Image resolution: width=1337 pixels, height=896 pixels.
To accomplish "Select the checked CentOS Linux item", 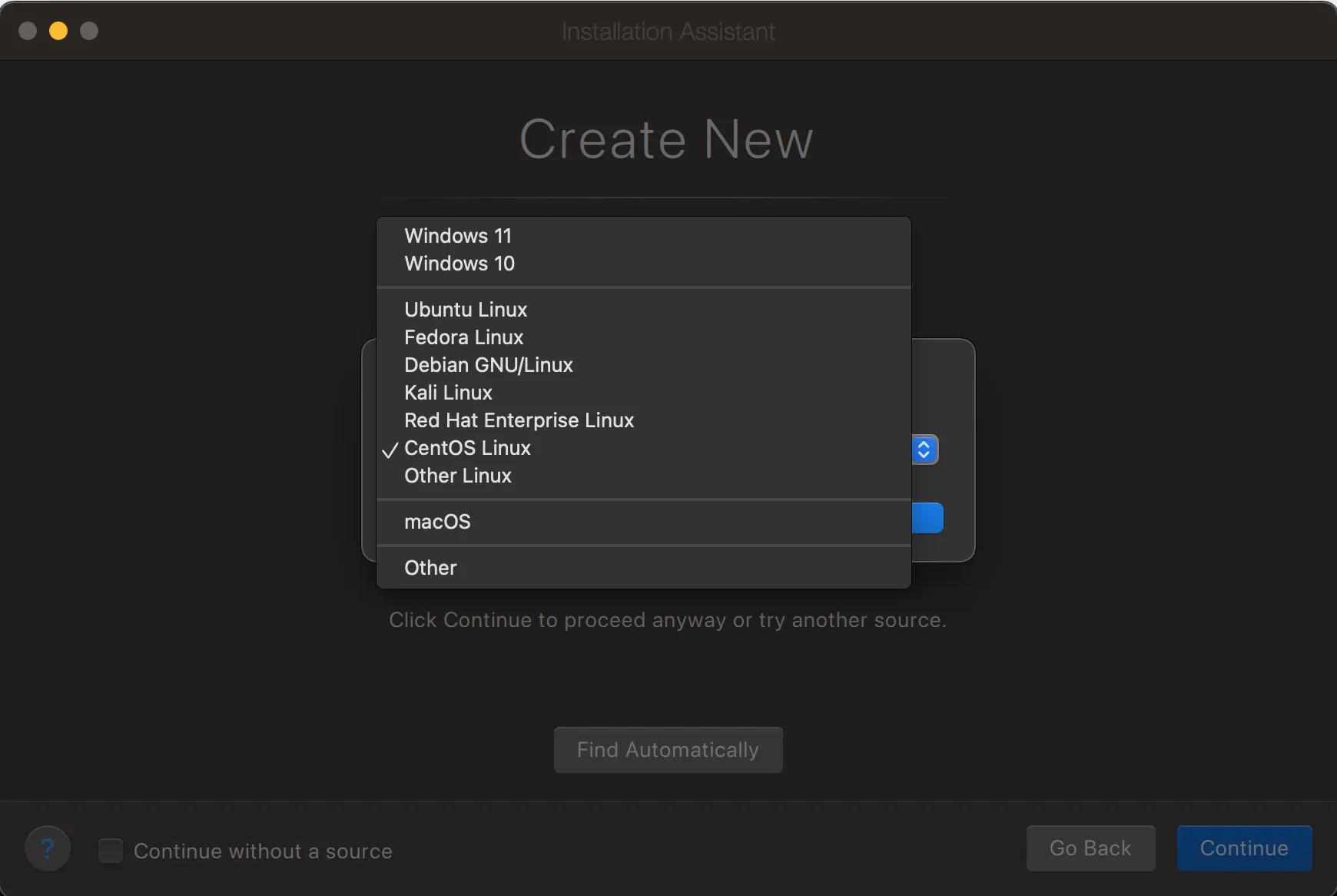I will tap(467, 448).
